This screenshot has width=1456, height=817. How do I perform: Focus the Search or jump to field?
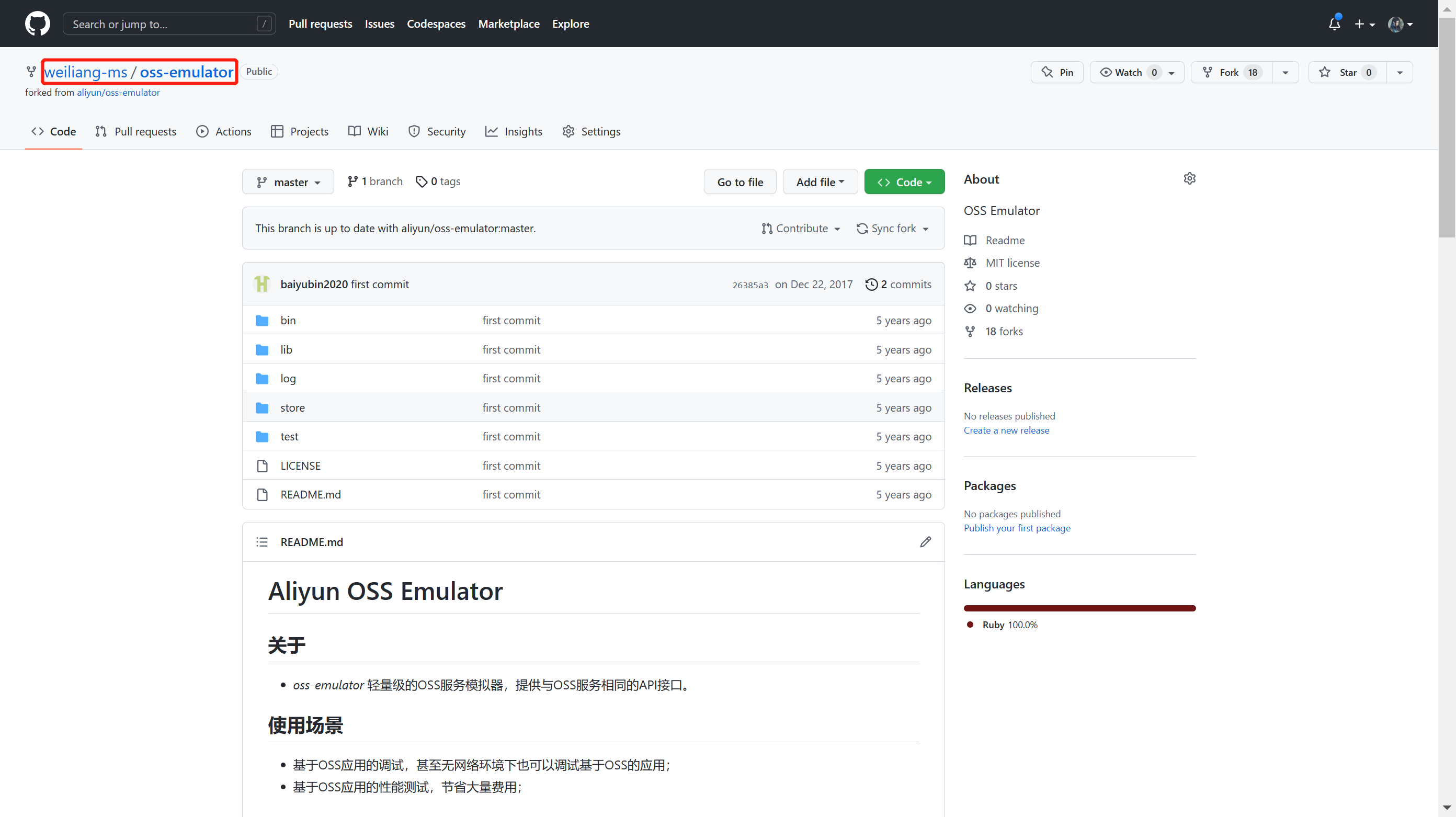tap(164, 24)
